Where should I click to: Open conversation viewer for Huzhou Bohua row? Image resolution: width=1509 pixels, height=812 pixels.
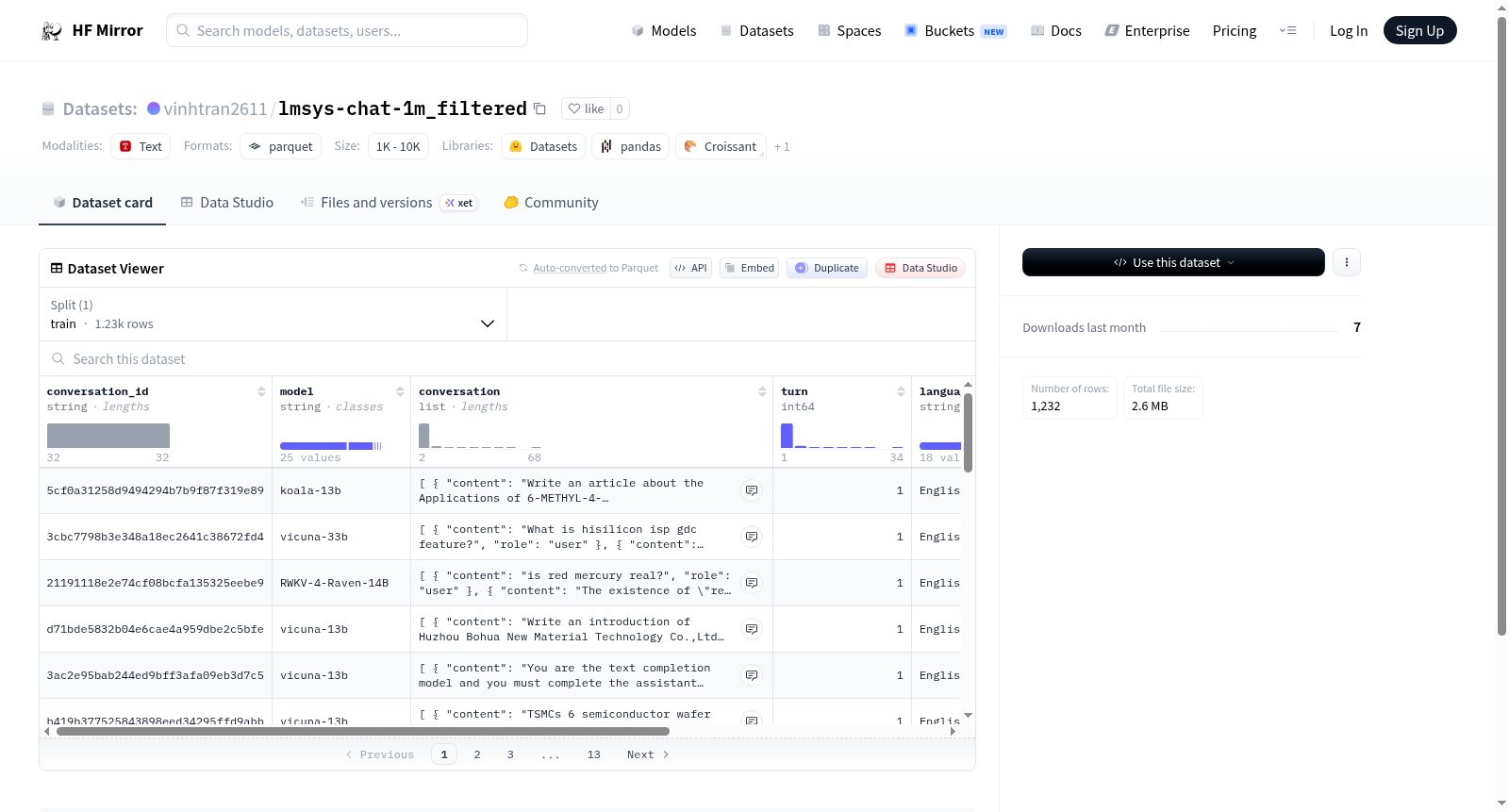[x=752, y=629]
